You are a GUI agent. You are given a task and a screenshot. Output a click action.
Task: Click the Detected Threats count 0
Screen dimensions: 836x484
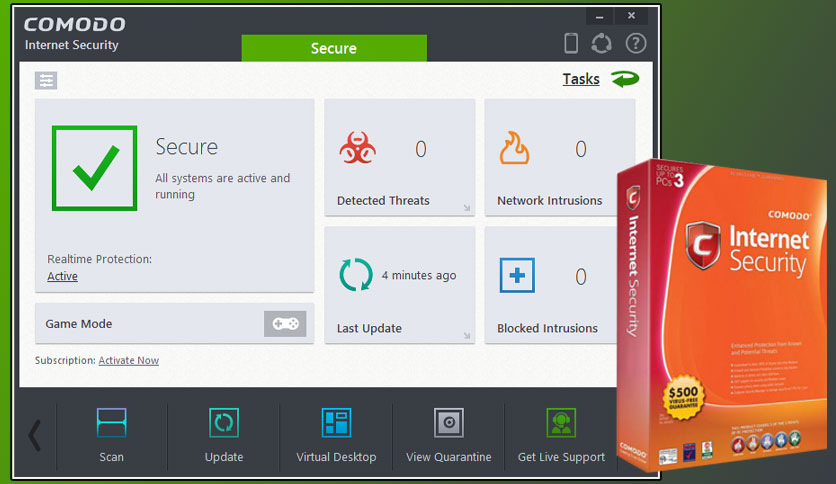point(421,149)
